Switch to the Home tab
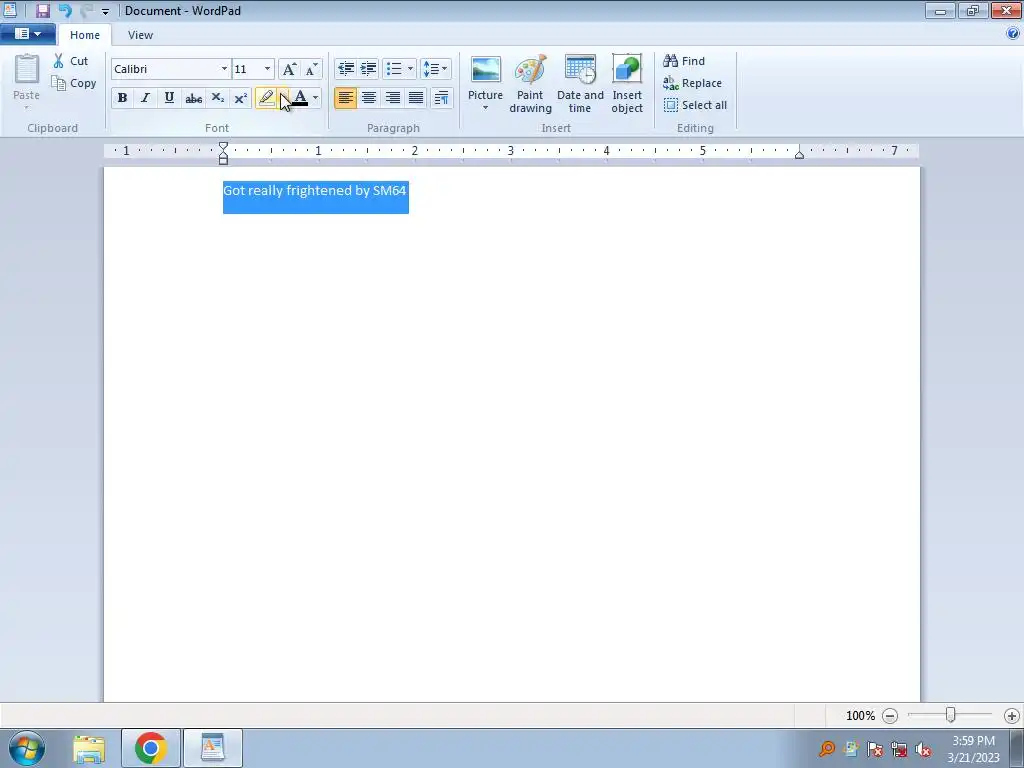Screen dimensions: 1024x768 pos(85,35)
